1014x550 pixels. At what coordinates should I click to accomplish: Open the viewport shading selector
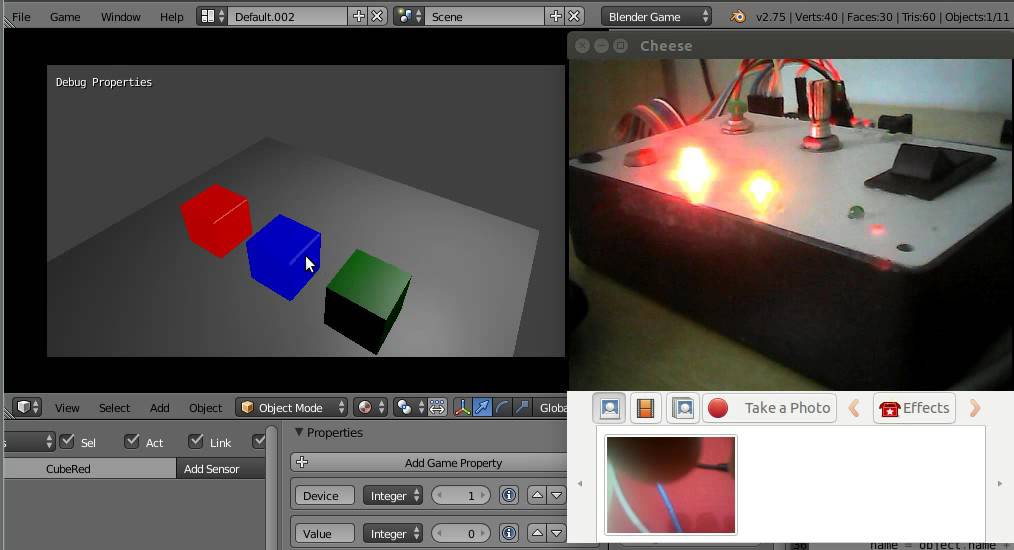pos(371,407)
